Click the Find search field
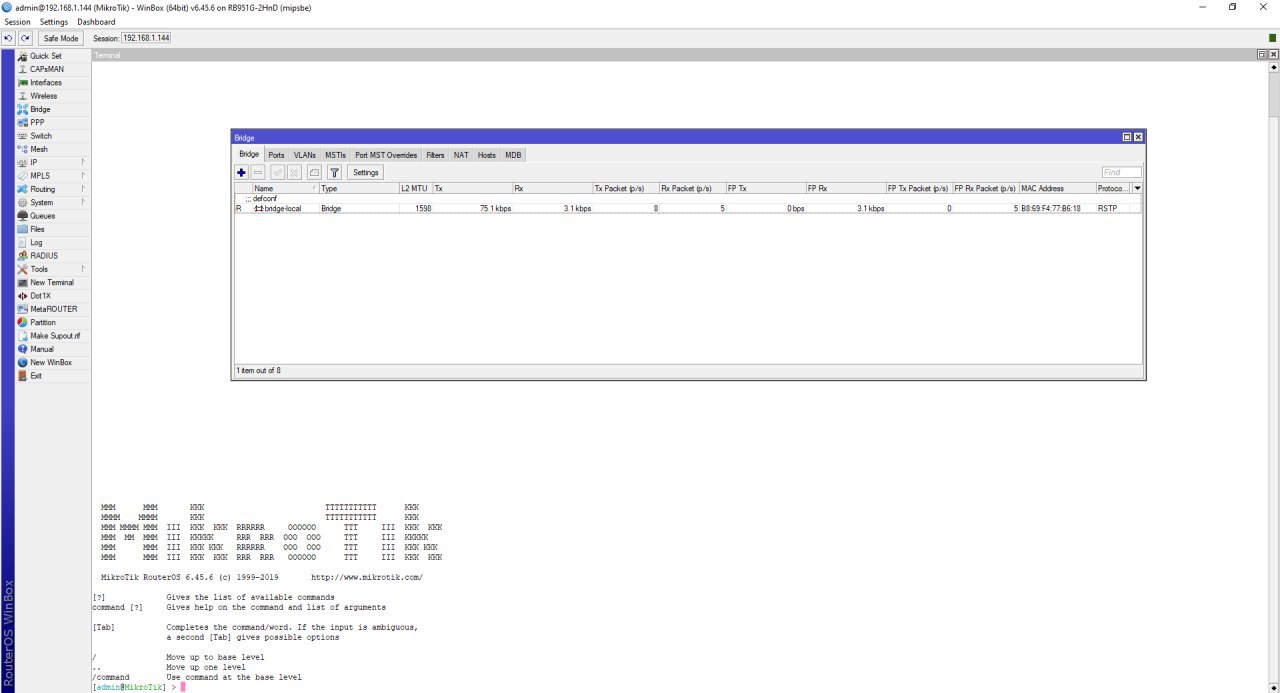 pyautogui.click(x=1121, y=172)
